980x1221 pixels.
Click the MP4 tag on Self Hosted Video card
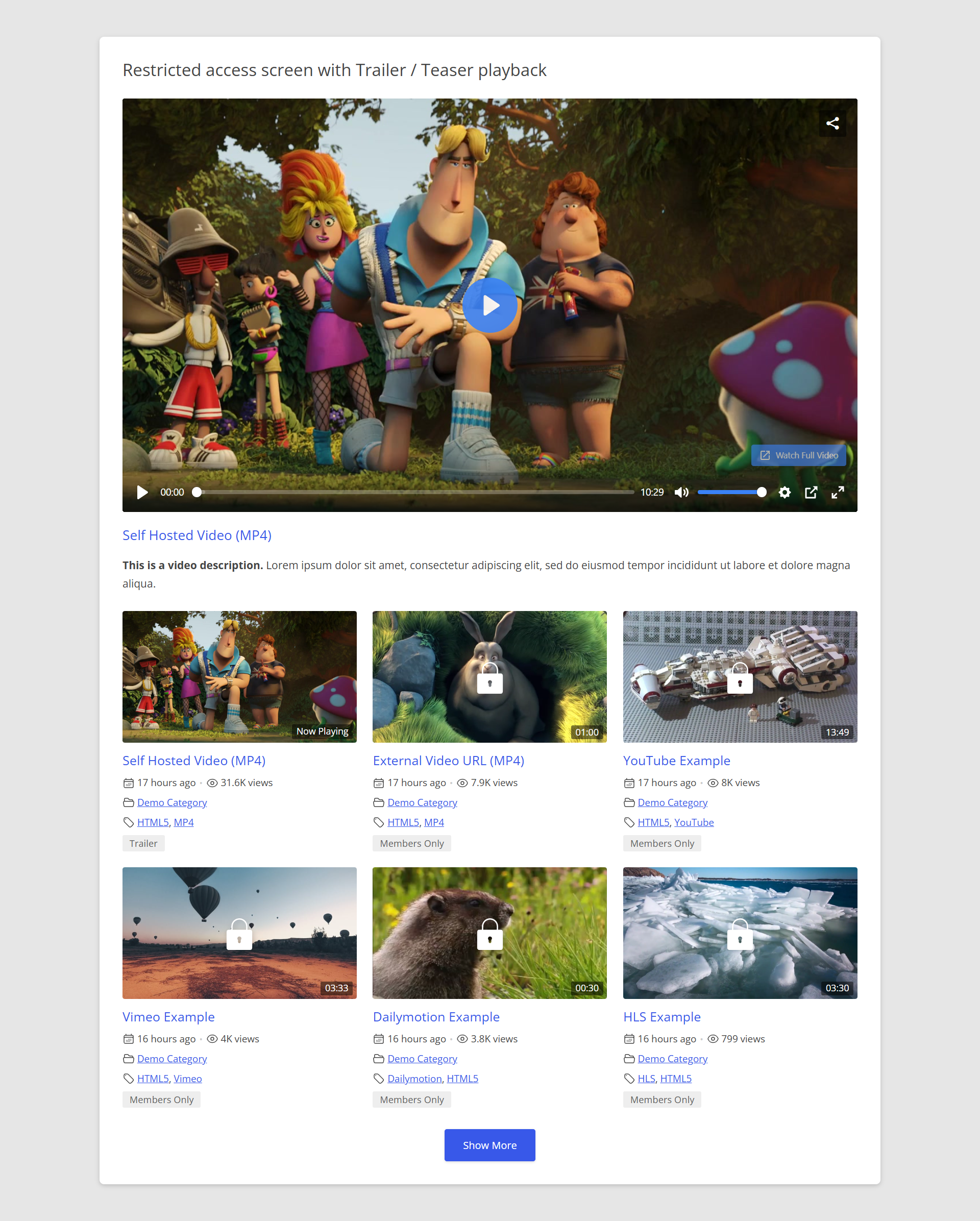coord(183,822)
